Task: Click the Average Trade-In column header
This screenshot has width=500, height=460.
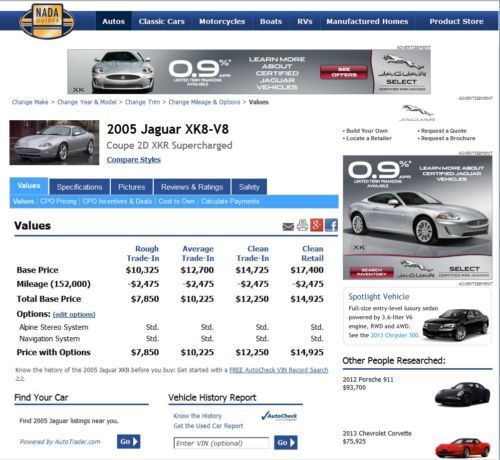Action: tap(198, 253)
